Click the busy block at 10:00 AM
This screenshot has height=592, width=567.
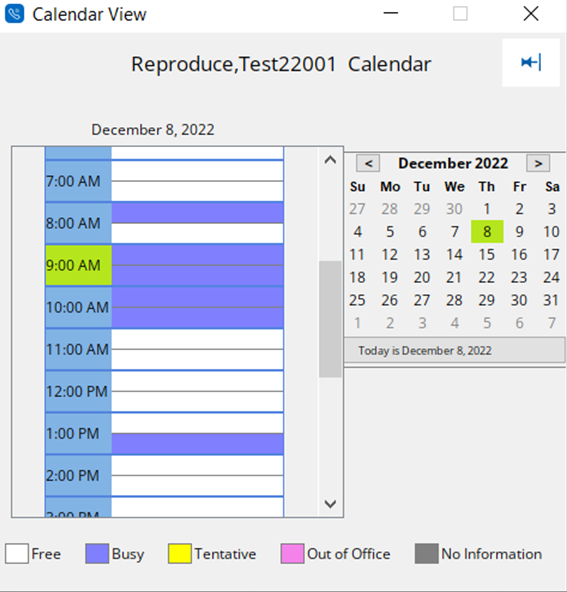point(197,307)
